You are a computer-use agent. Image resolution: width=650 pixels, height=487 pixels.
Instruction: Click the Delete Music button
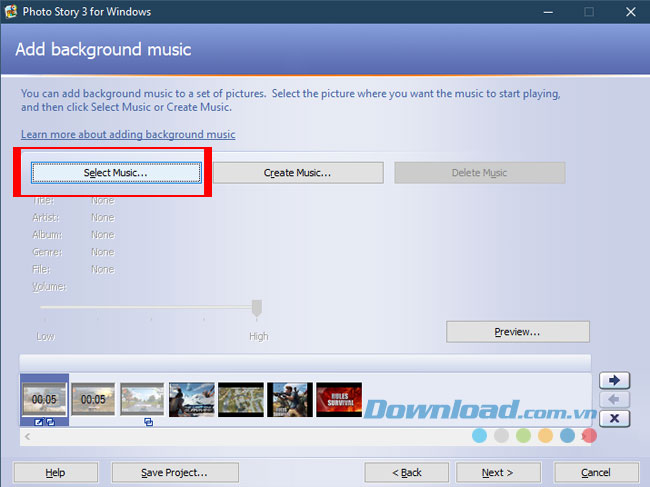point(480,173)
